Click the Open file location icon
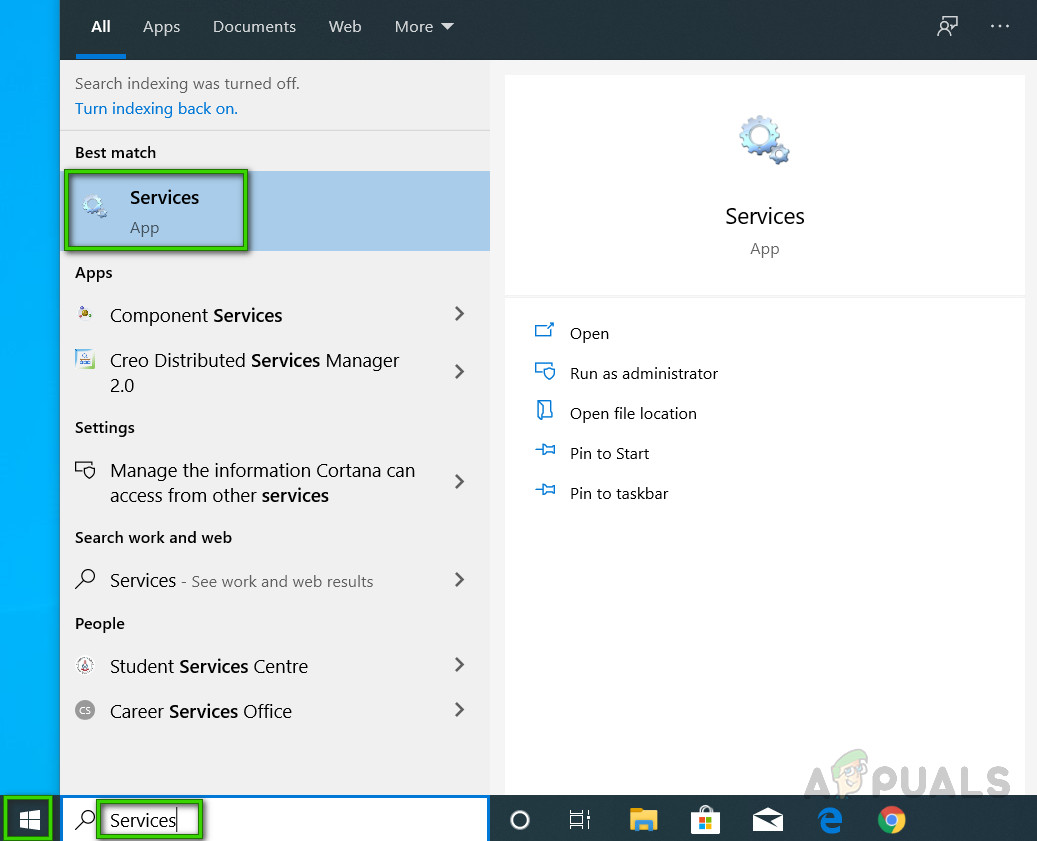 click(544, 410)
